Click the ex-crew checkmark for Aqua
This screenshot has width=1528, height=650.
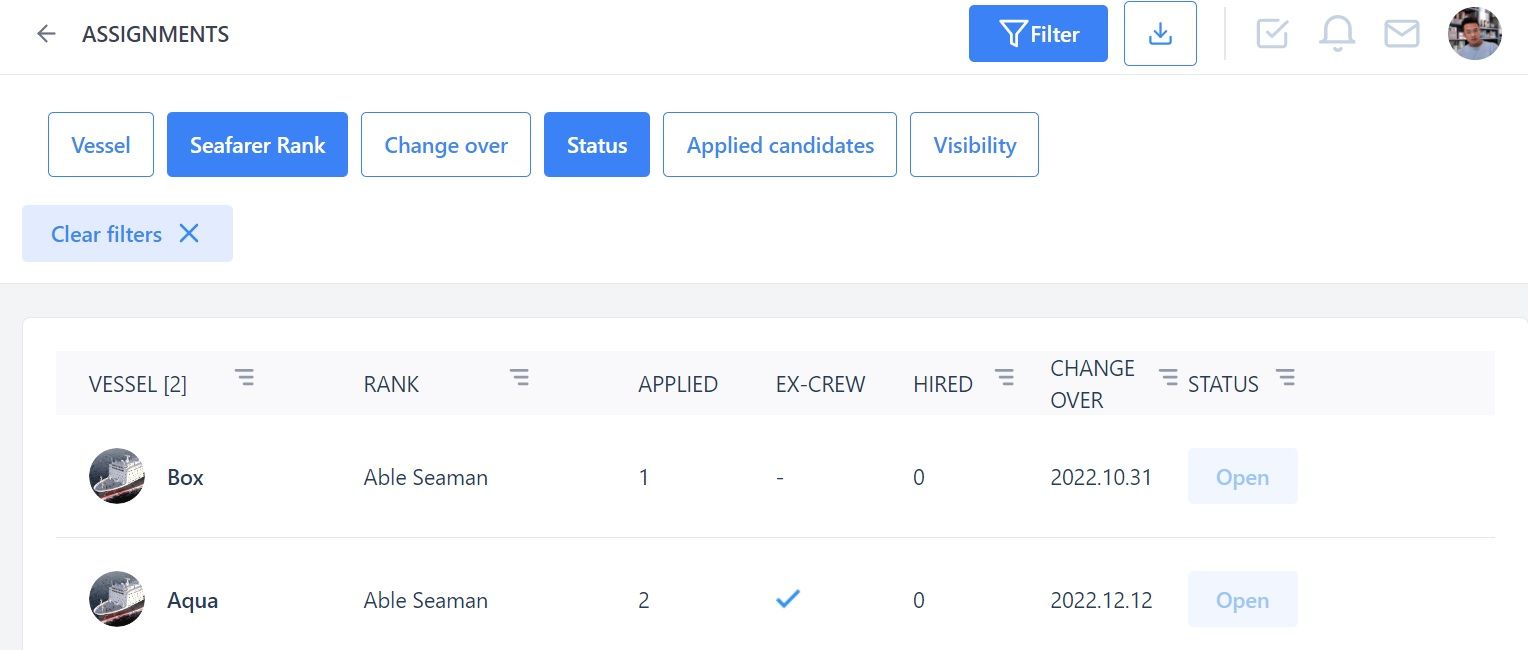coord(788,599)
